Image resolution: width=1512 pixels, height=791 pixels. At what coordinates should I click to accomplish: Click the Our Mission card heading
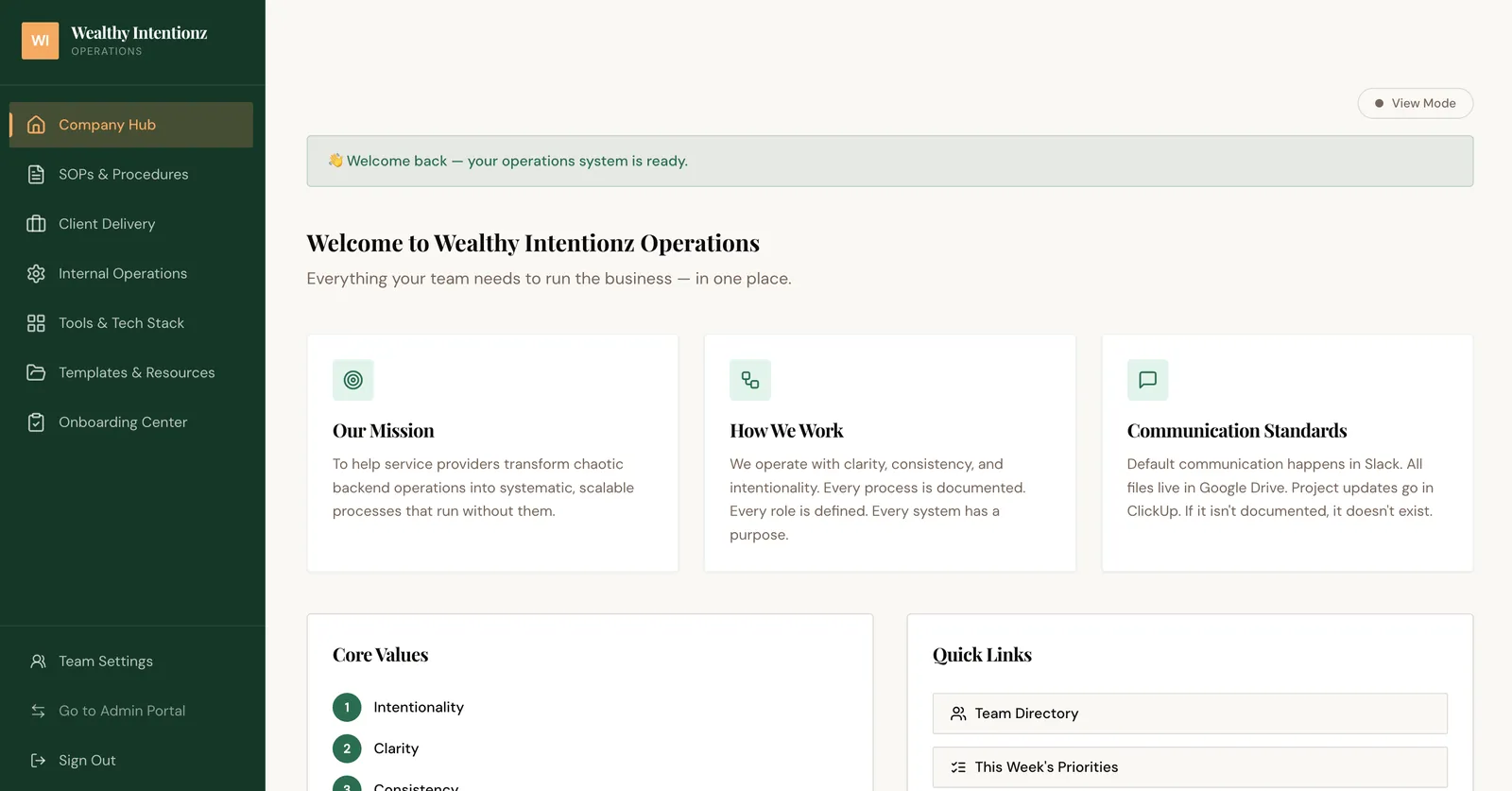pyautogui.click(x=384, y=431)
